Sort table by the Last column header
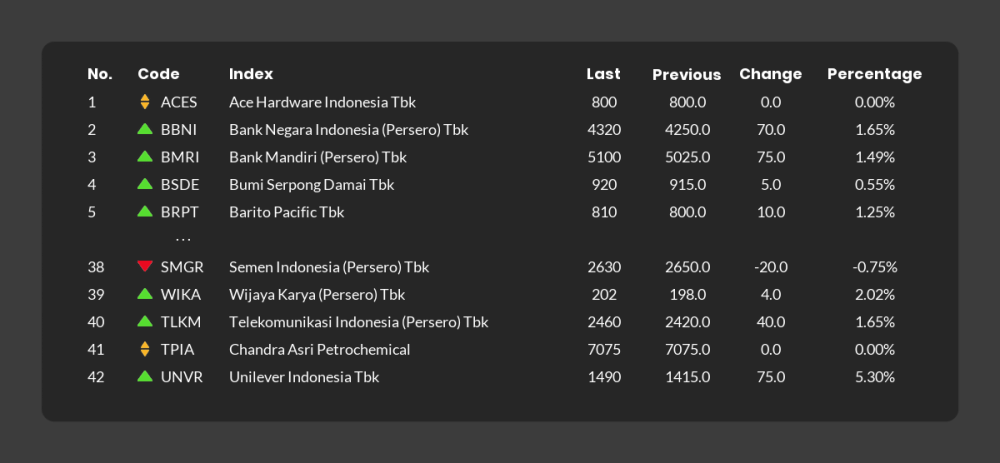Viewport: 1000px width, 463px height. 603,74
